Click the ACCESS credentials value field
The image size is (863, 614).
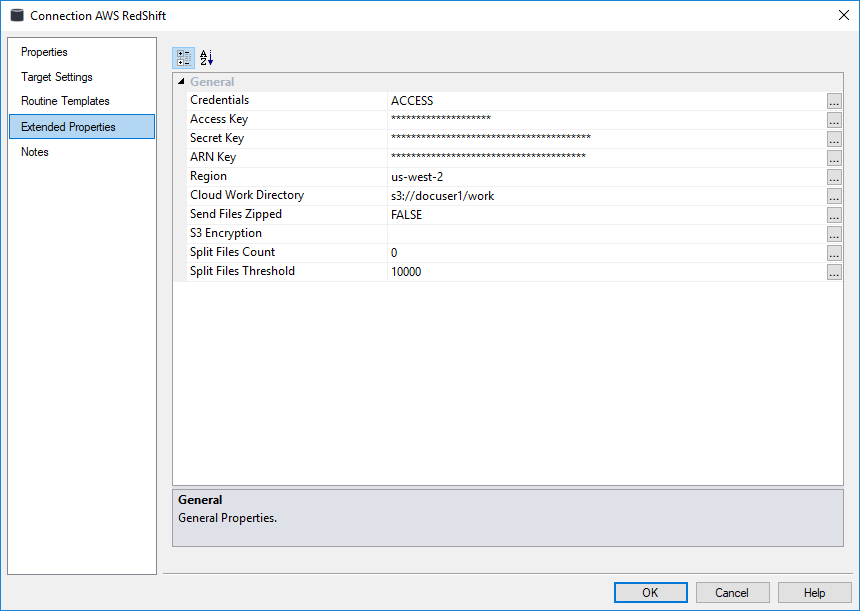(607, 101)
